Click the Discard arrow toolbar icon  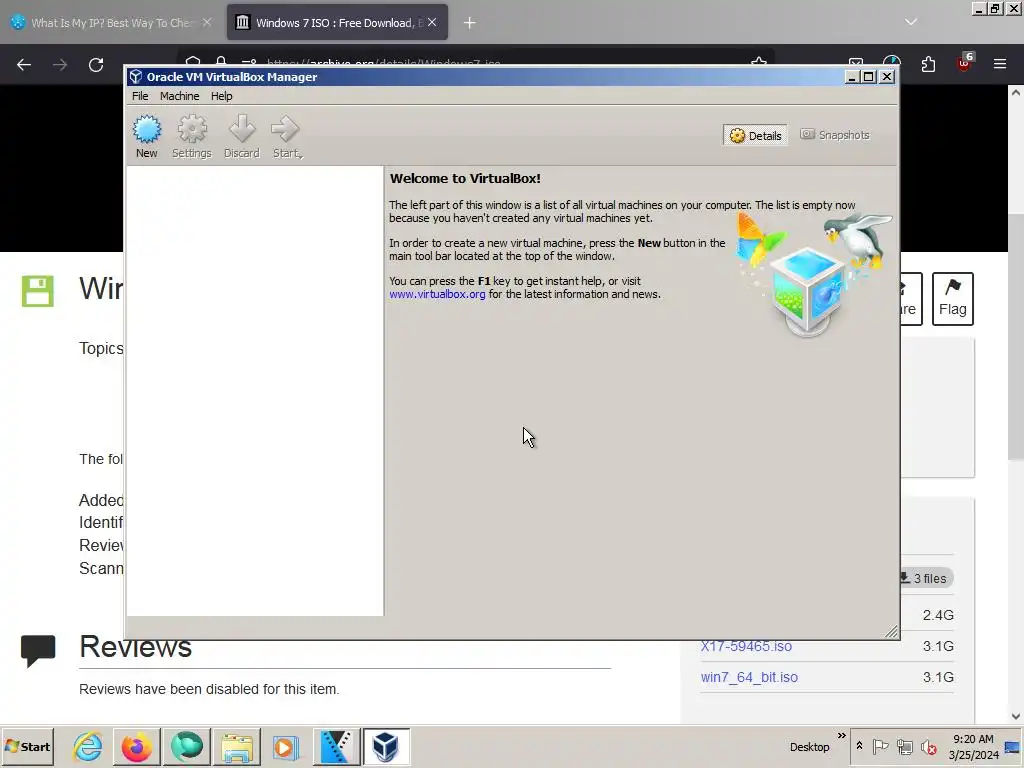242,136
